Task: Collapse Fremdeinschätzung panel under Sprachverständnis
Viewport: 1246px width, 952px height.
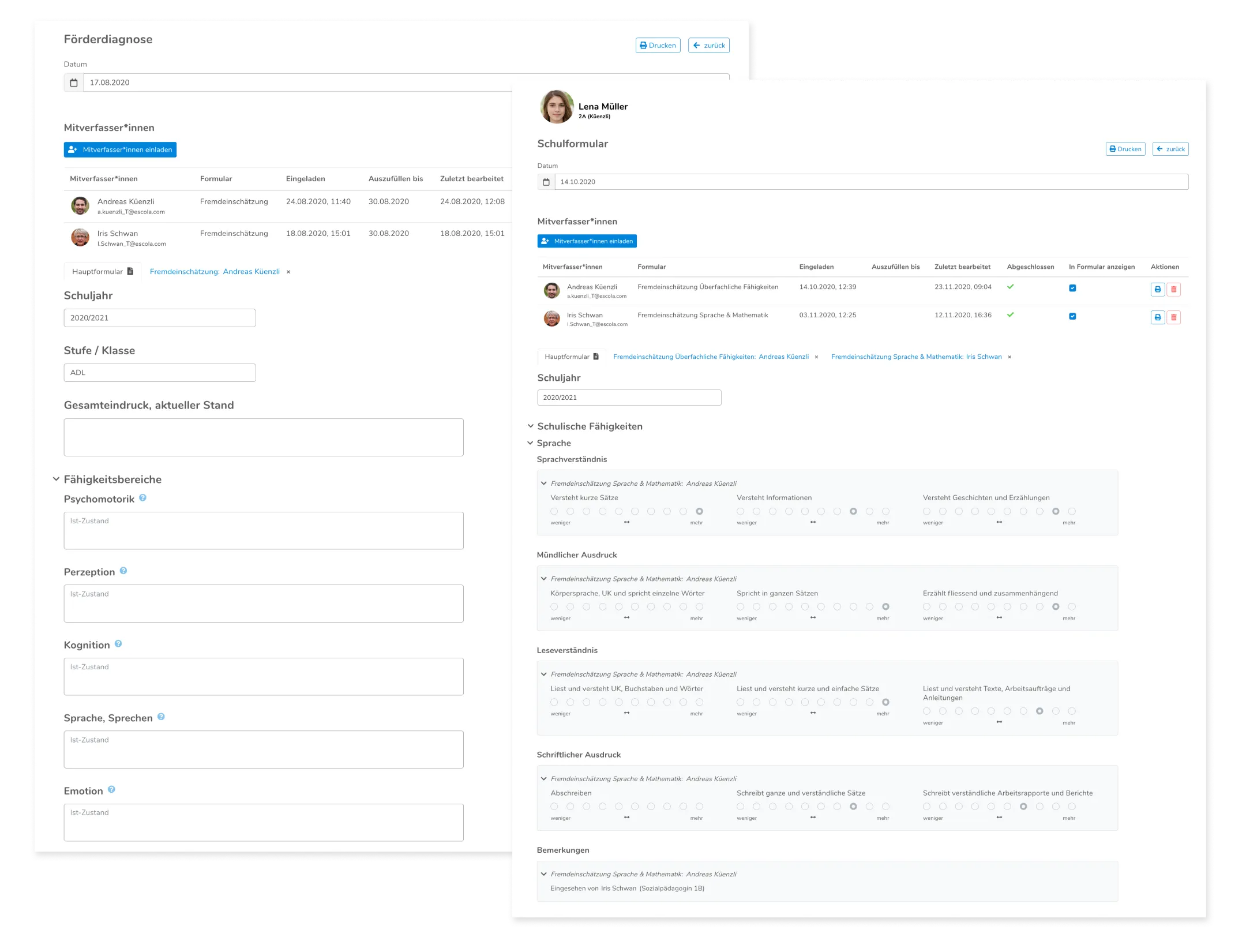Action: (543, 484)
